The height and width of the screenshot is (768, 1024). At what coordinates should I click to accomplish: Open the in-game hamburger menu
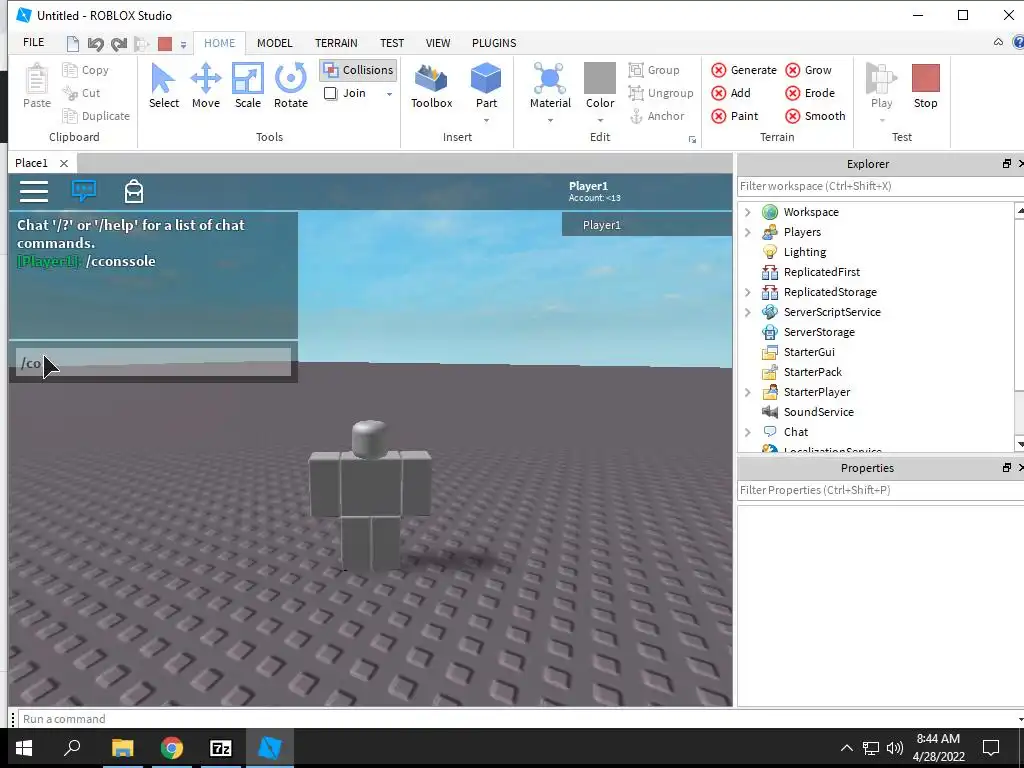34,191
